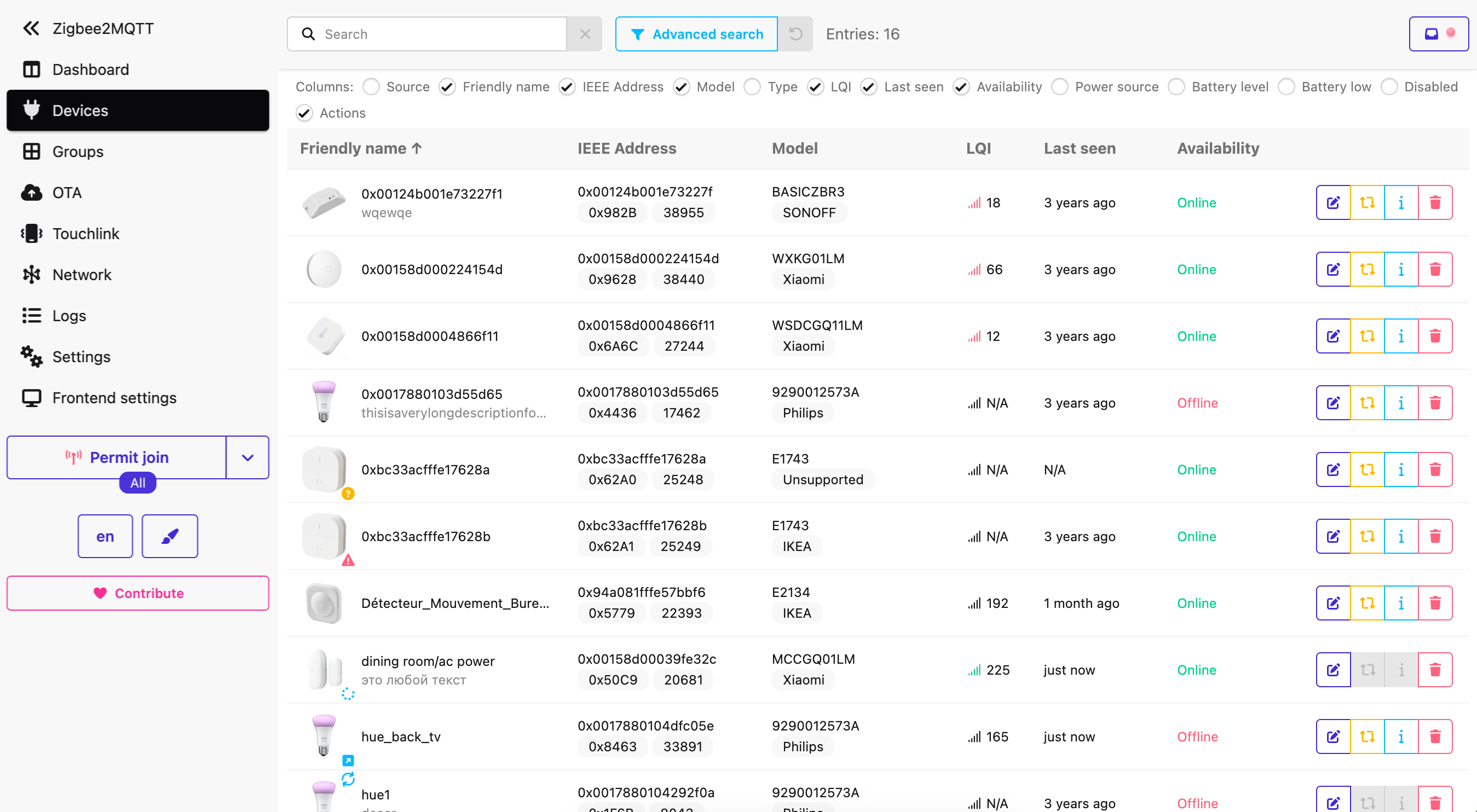The height and width of the screenshot is (812, 1477).
Task: Open the Frontend settings page
Action: (114, 397)
